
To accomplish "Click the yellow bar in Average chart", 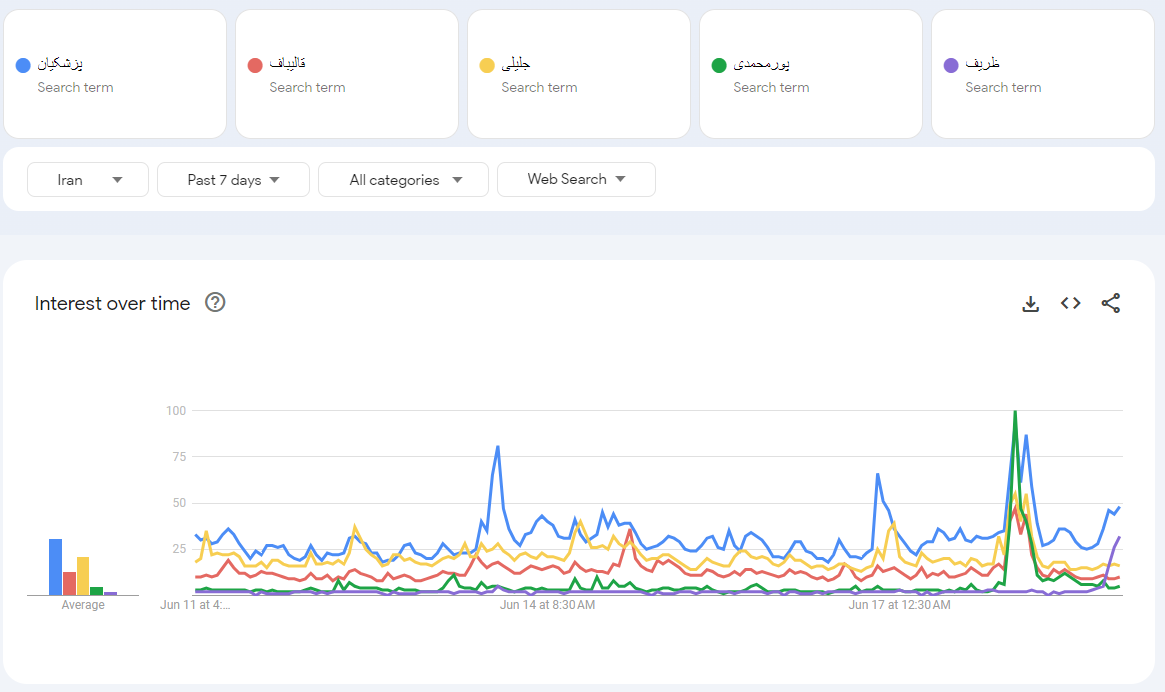I will click(x=83, y=576).
